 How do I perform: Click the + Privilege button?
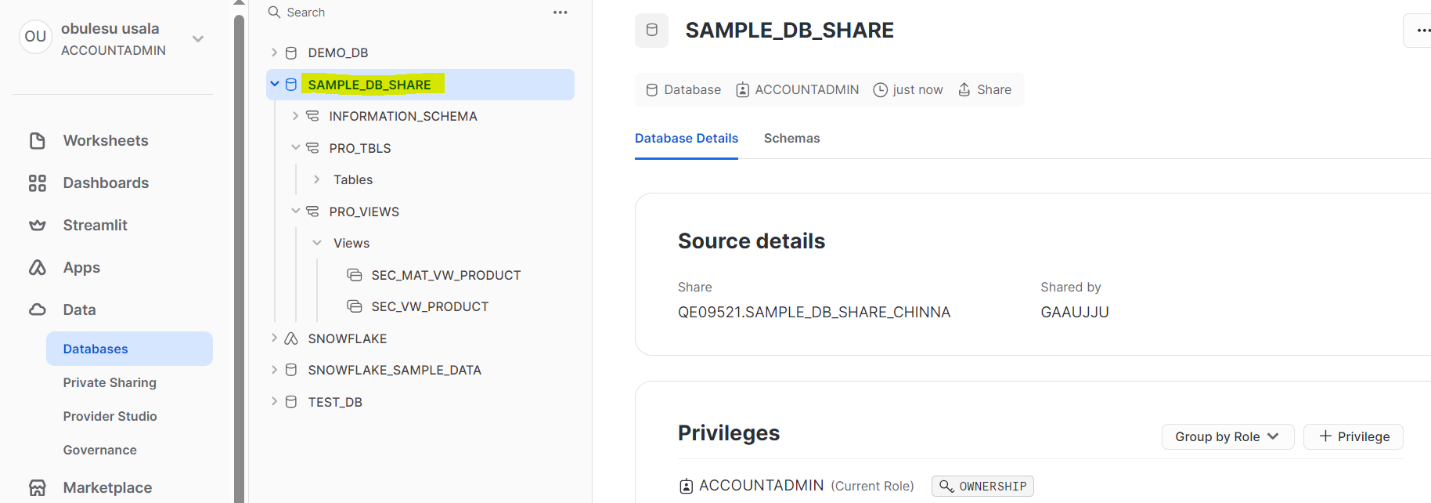pyautogui.click(x=1354, y=437)
